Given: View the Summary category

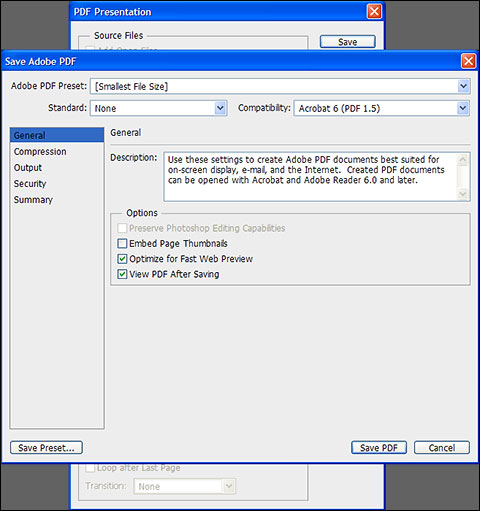Looking at the screenshot, I should click(57, 199).
